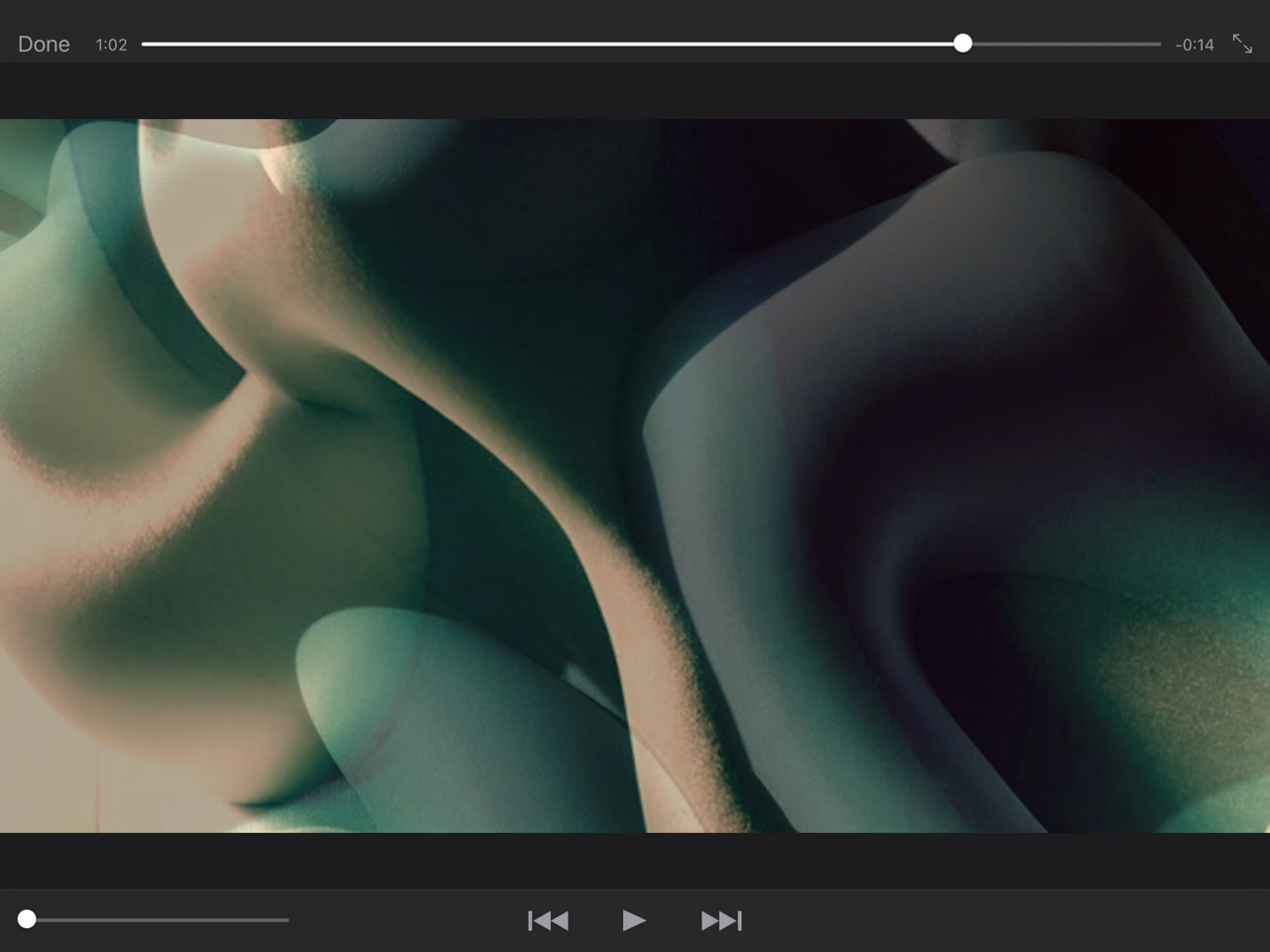Click the volume slider knob
The height and width of the screenshot is (952, 1270).
coord(28,919)
